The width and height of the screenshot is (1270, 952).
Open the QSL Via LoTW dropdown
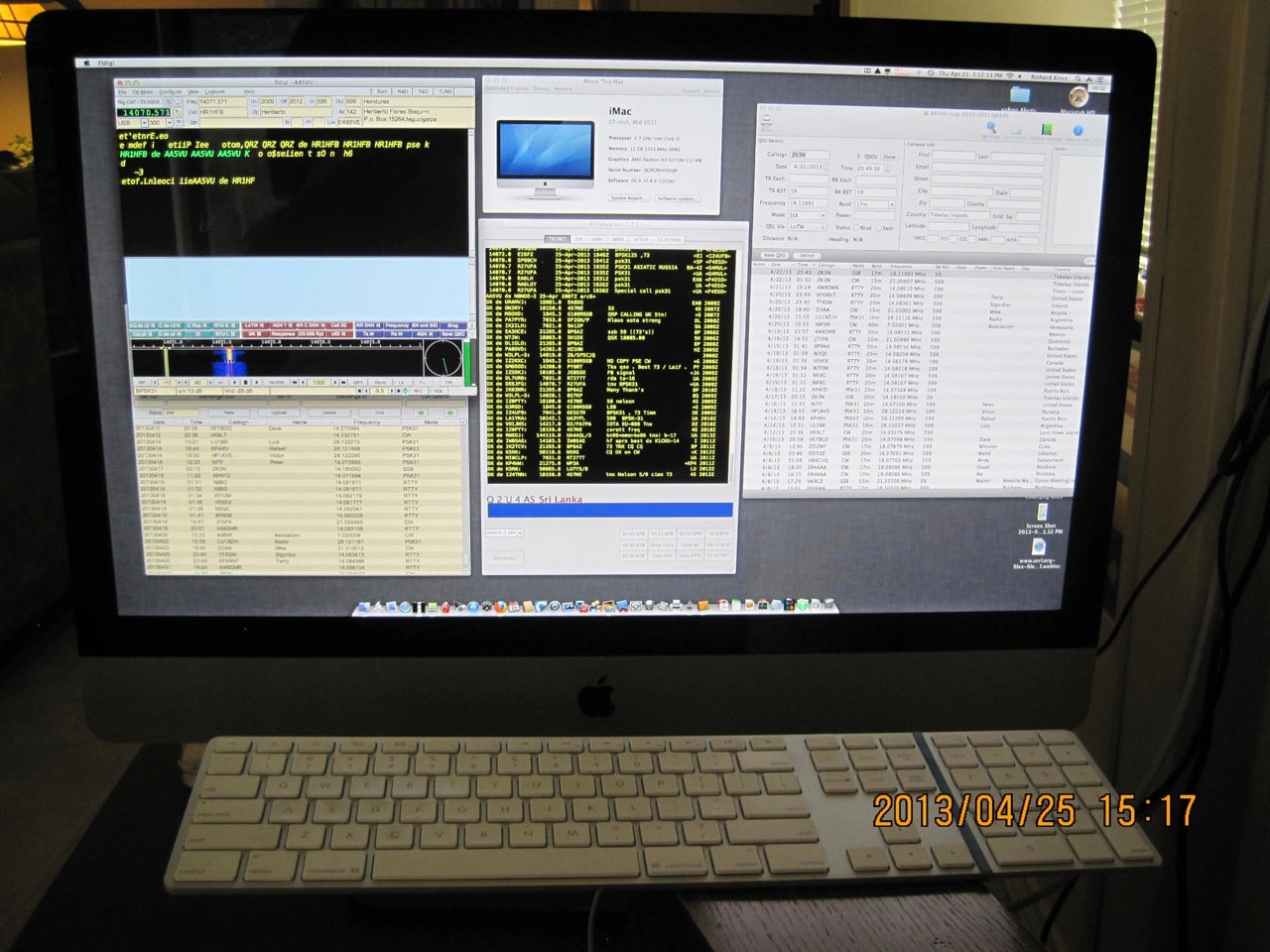point(808,227)
